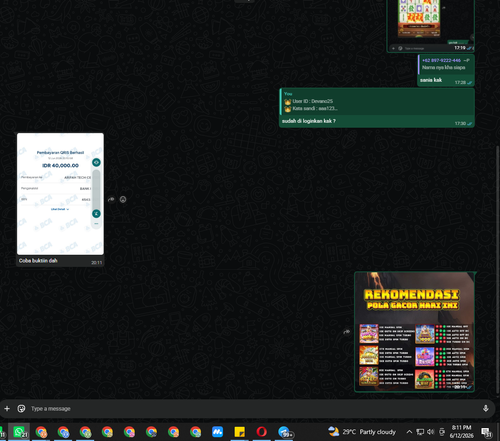Click the quoted "User ID : Devano25" message
500x441 pixels.
(377, 102)
